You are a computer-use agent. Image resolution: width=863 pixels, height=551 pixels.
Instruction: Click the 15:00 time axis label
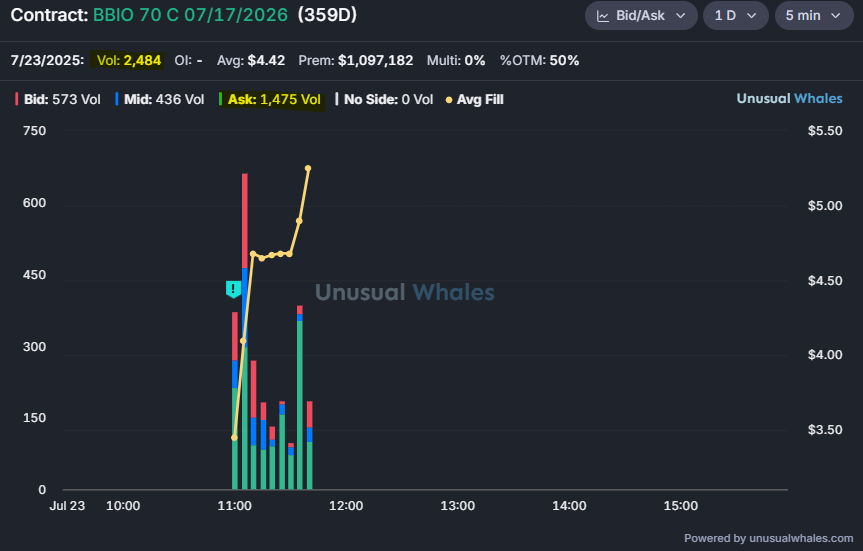pyautogui.click(x=680, y=506)
